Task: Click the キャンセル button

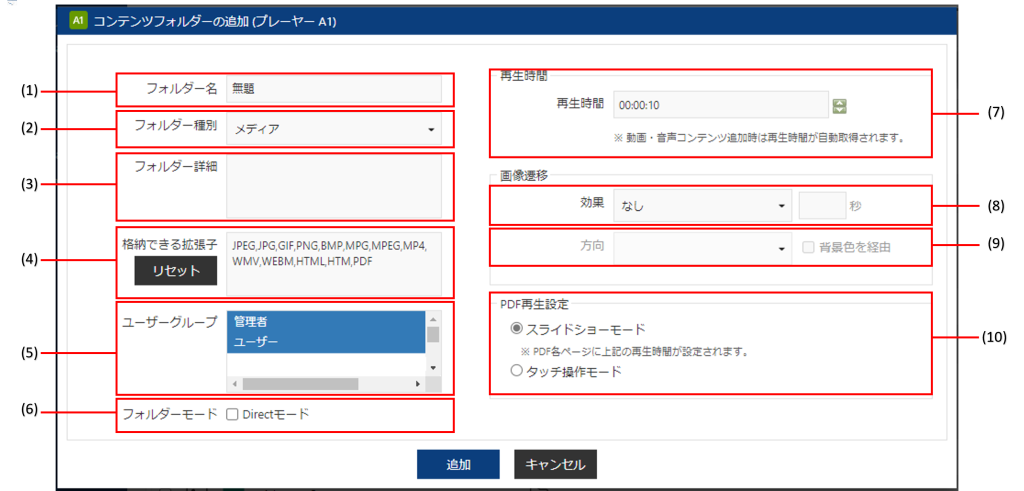Action: click(556, 464)
